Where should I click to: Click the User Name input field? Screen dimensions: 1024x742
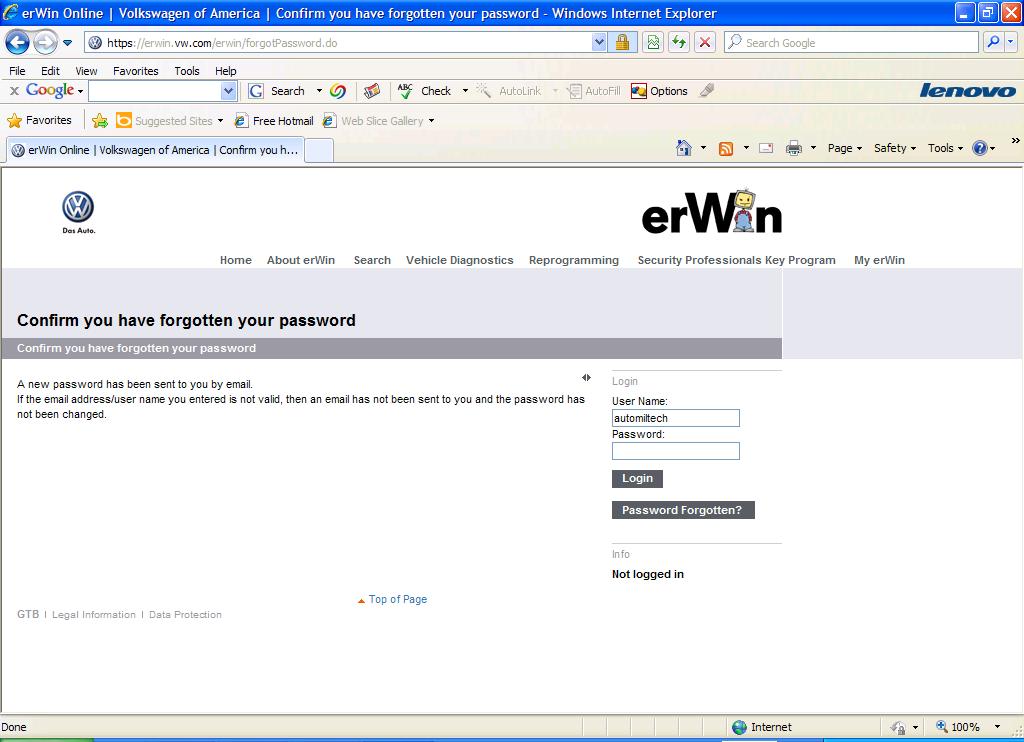click(675, 418)
